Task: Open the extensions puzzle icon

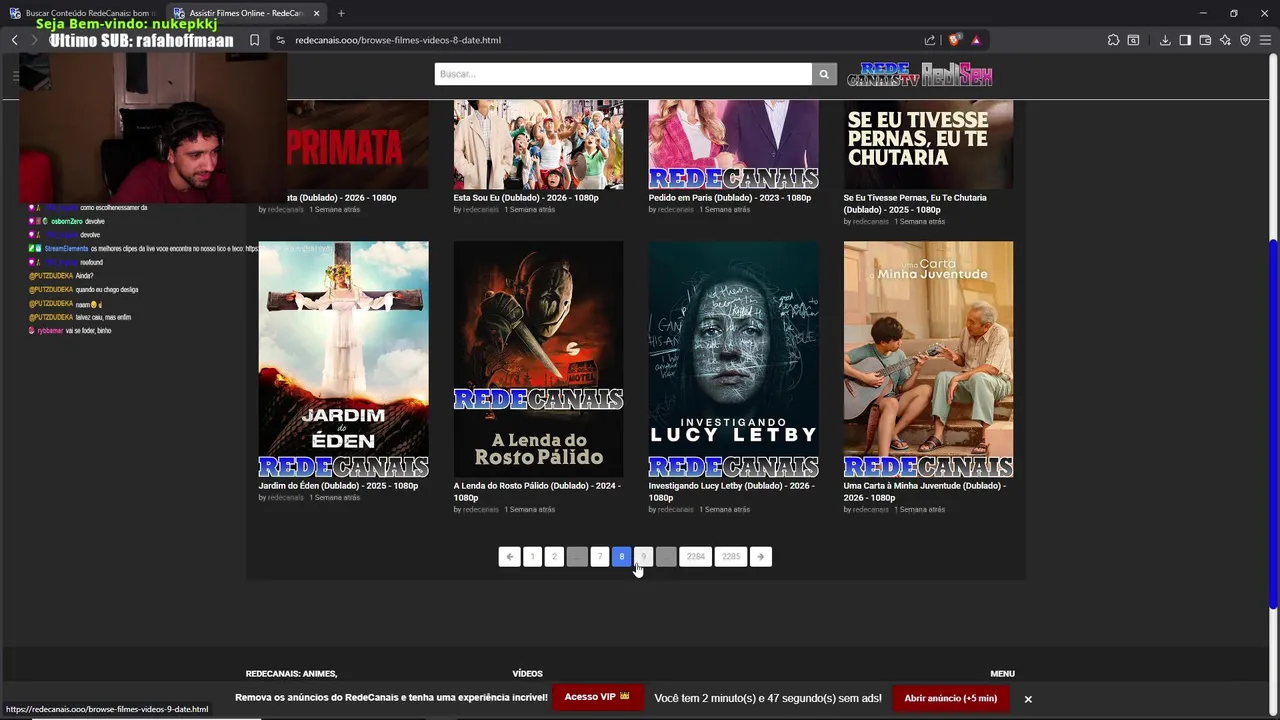Action: (x=1113, y=40)
